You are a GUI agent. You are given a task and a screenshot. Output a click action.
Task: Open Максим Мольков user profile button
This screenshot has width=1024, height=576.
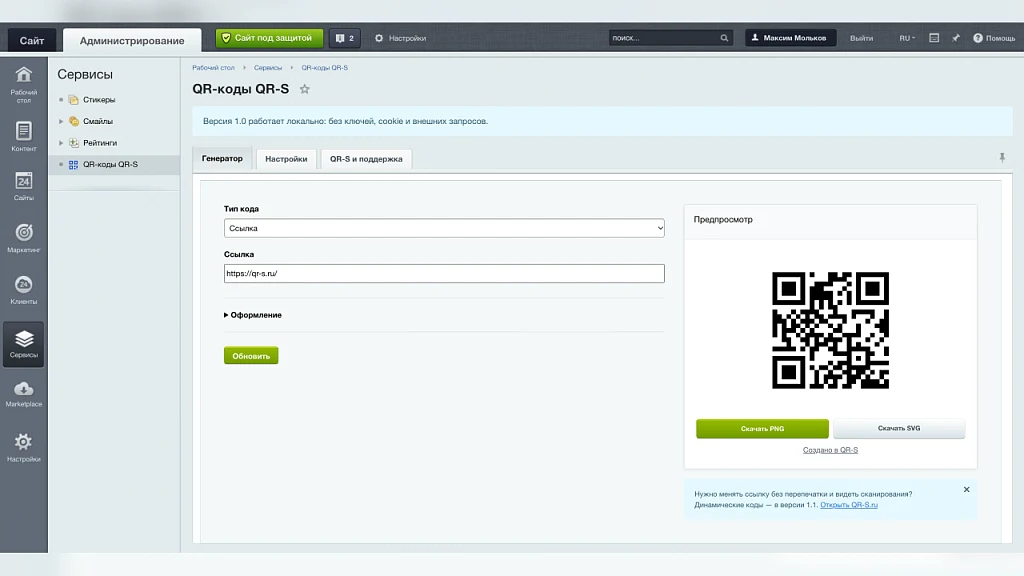(790, 38)
